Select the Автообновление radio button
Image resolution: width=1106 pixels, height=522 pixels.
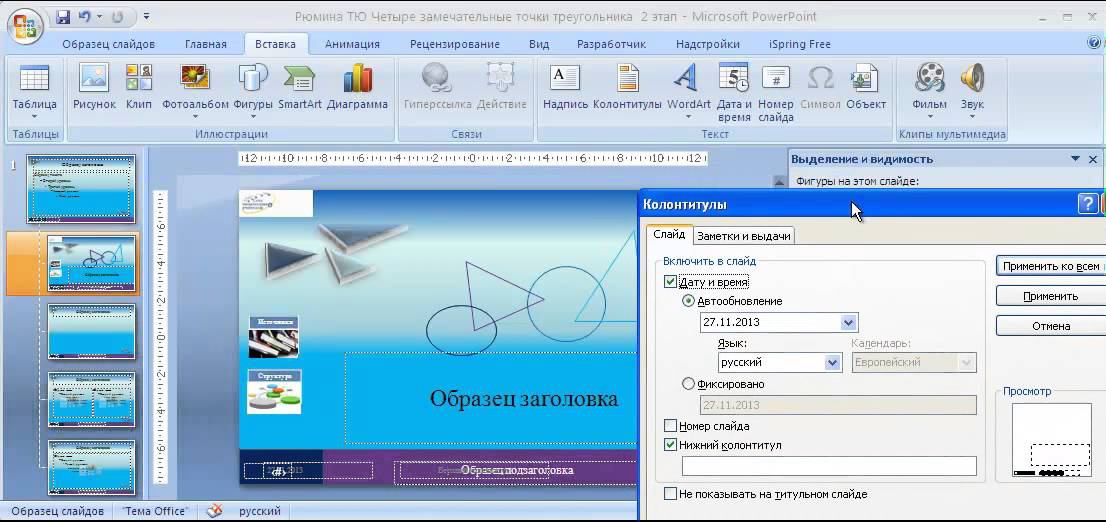(x=689, y=301)
